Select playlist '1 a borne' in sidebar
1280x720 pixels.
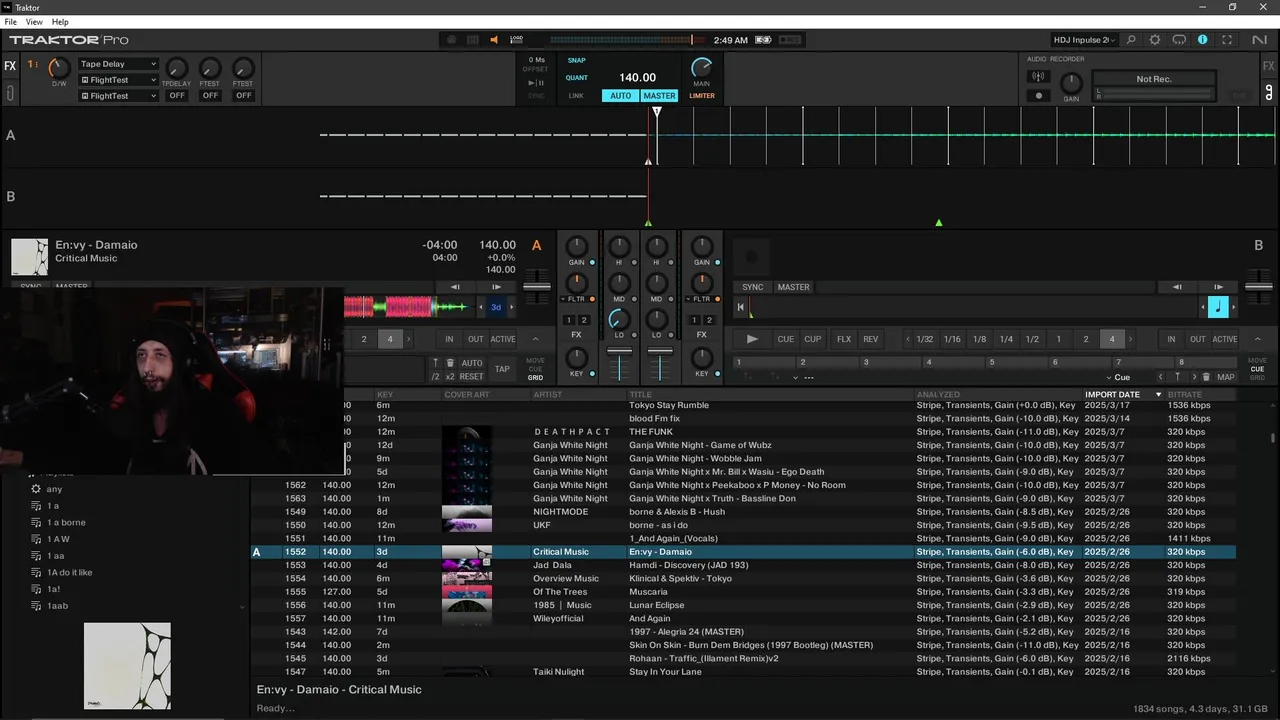66,522
